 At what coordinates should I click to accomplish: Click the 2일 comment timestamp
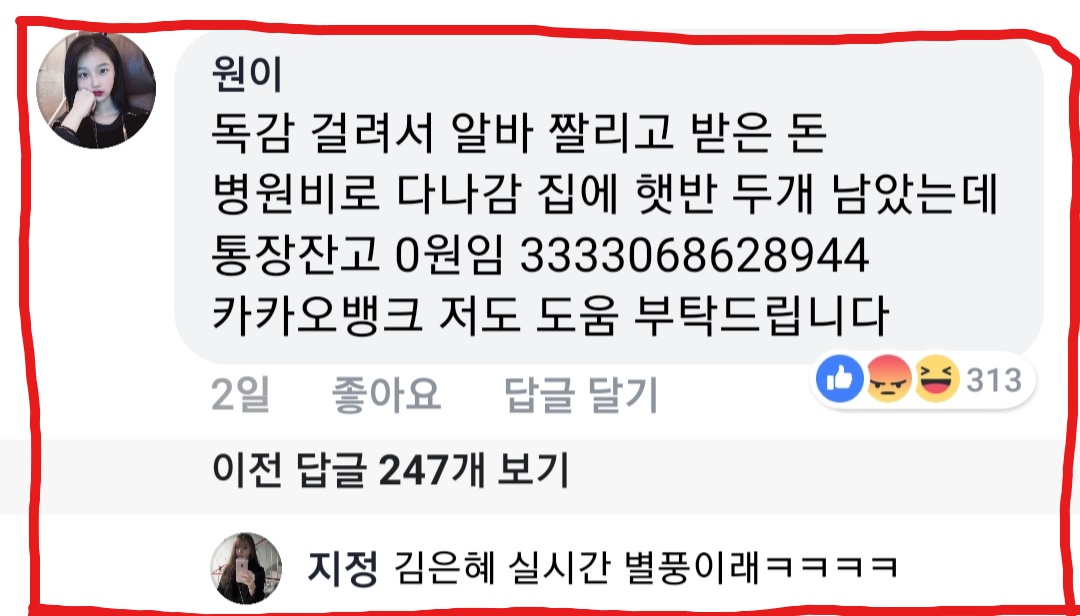pos(240,396)
